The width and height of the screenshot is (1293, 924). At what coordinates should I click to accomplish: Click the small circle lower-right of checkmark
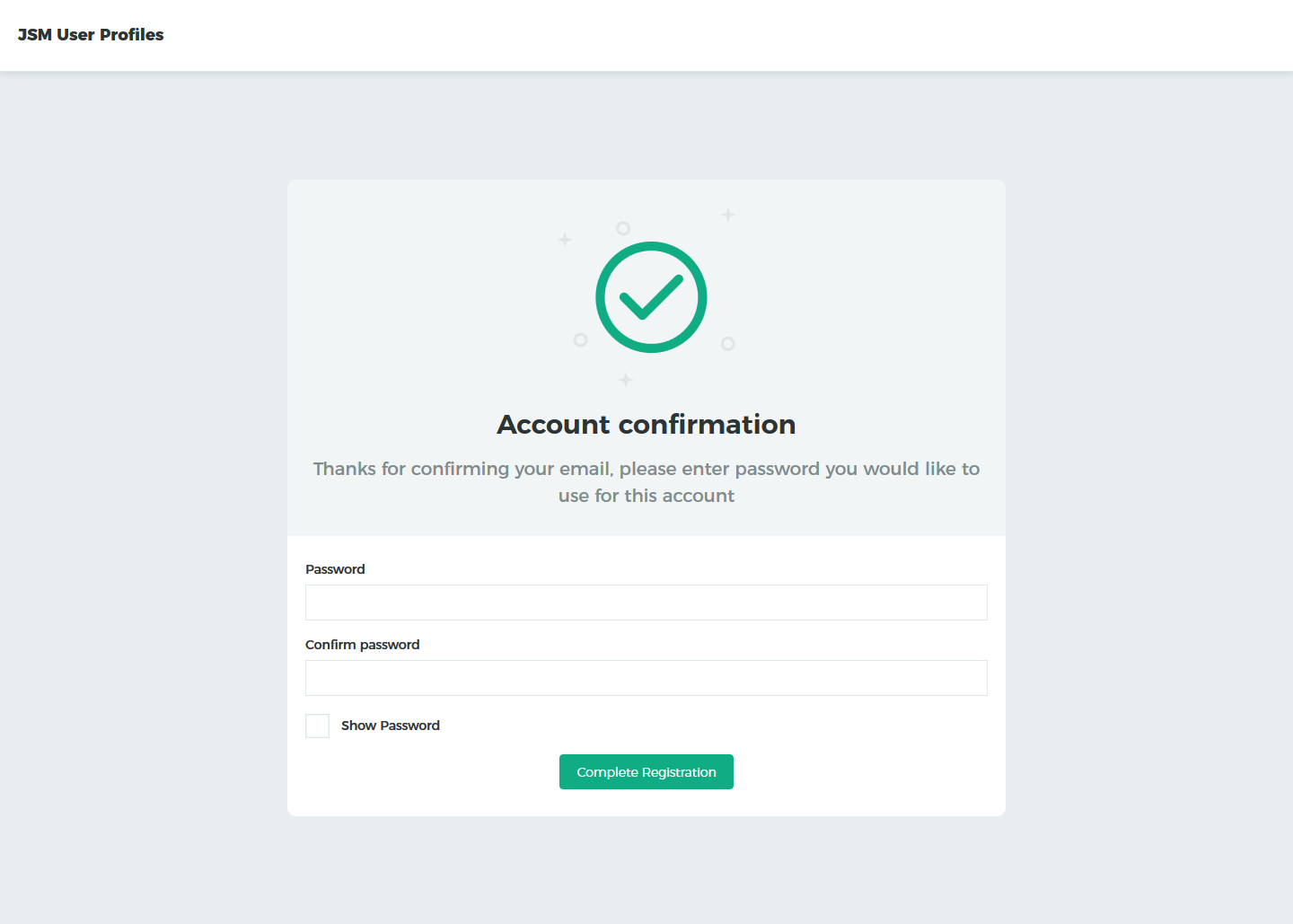[x=728, y=344]
